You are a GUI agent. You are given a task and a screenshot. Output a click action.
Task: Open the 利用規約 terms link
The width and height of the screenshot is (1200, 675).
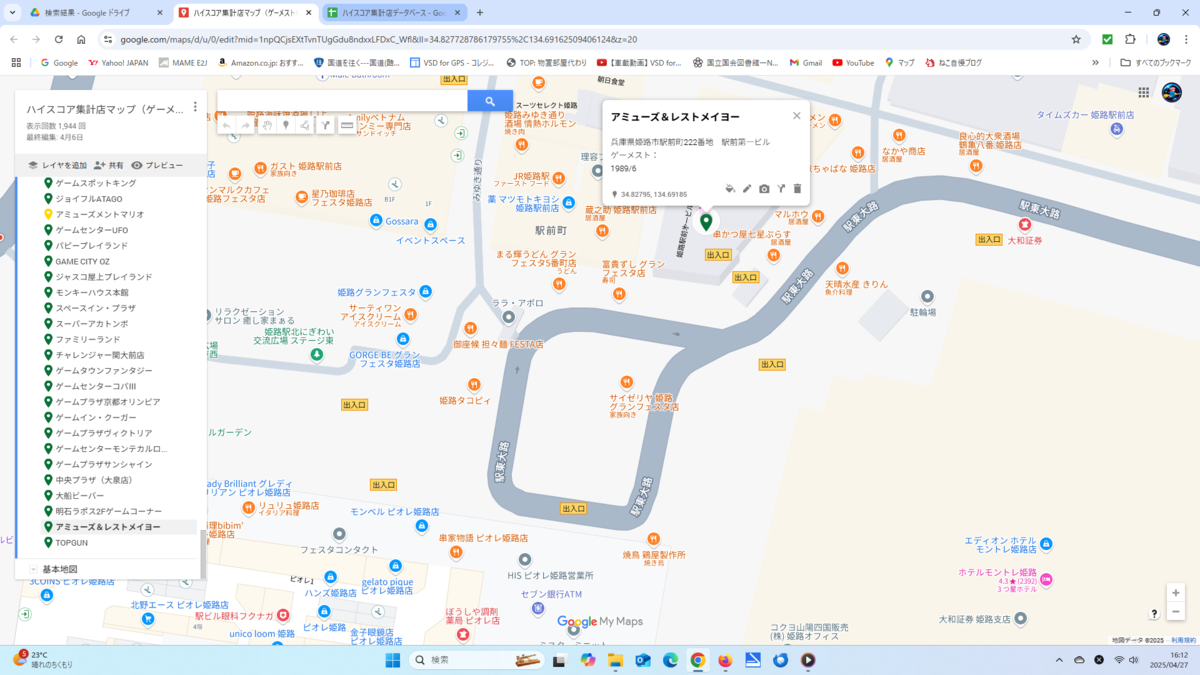[1183, 640]
